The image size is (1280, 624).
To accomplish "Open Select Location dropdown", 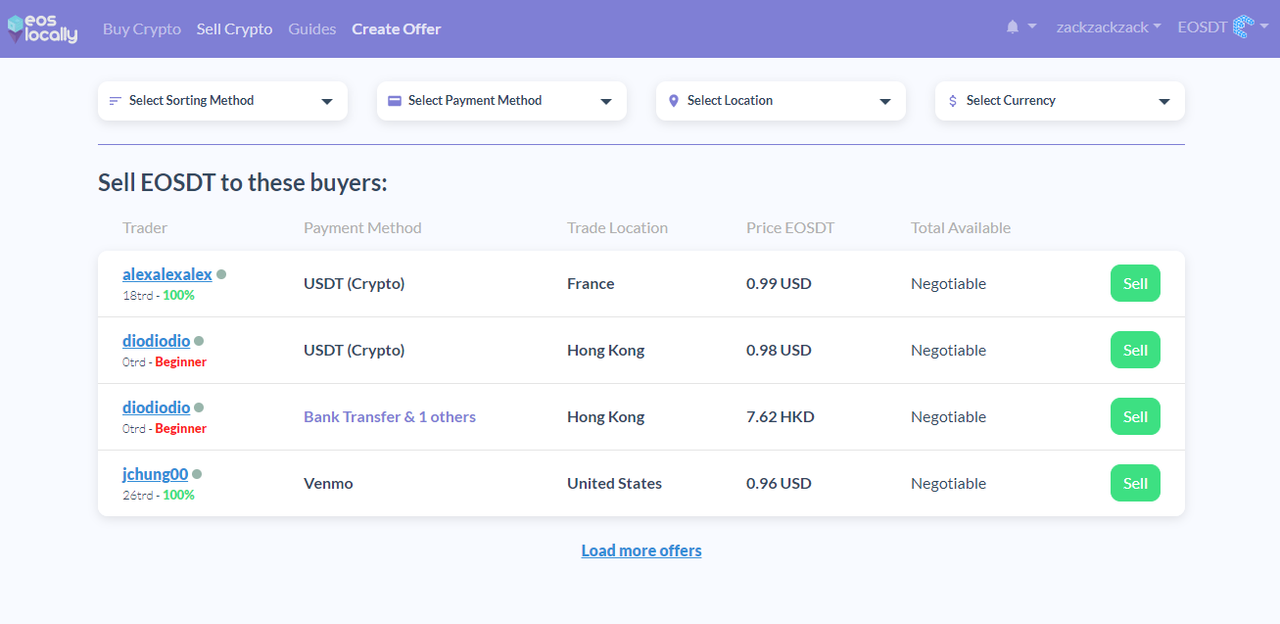I will pyautogui.click(x=780, y=101).
